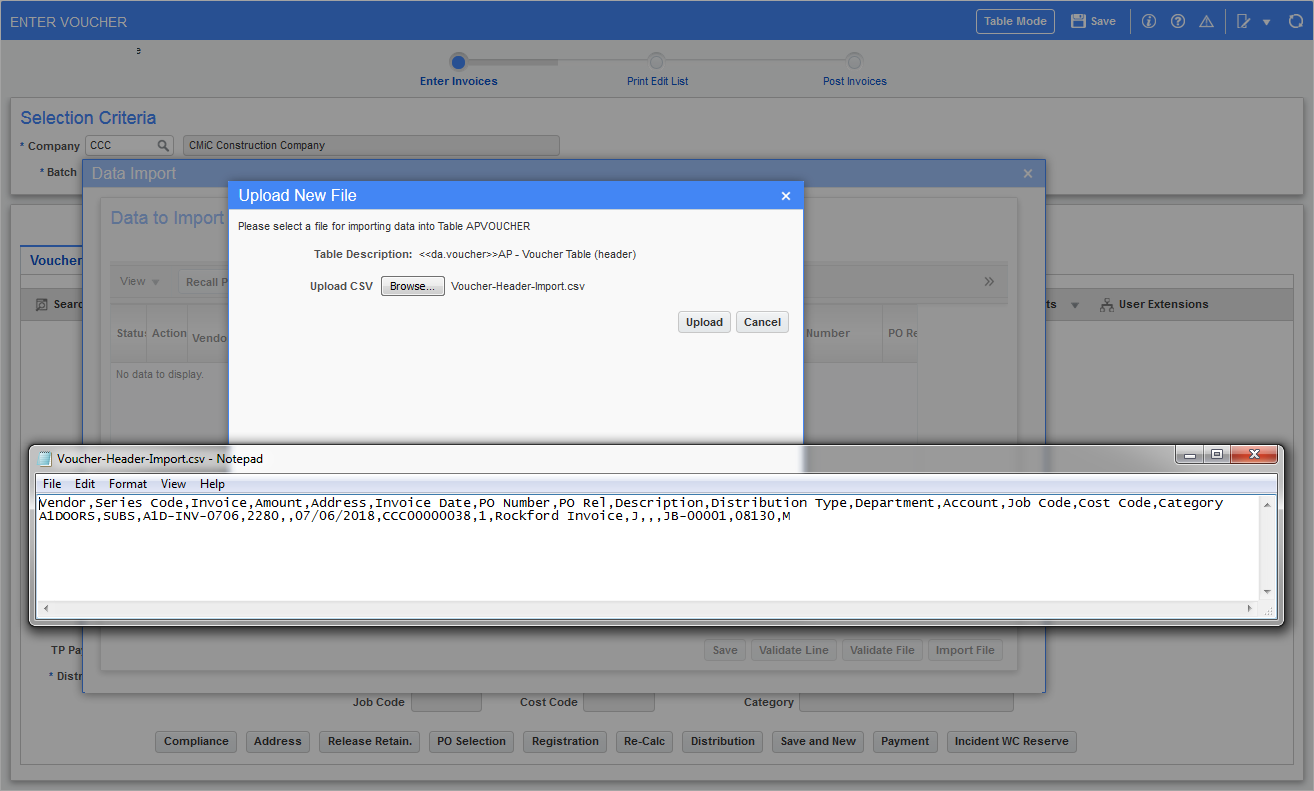The width and height of the screenshot is (1314, 791).
Task: Click the Browse button to choose a CSV
Action: [412, 285]
